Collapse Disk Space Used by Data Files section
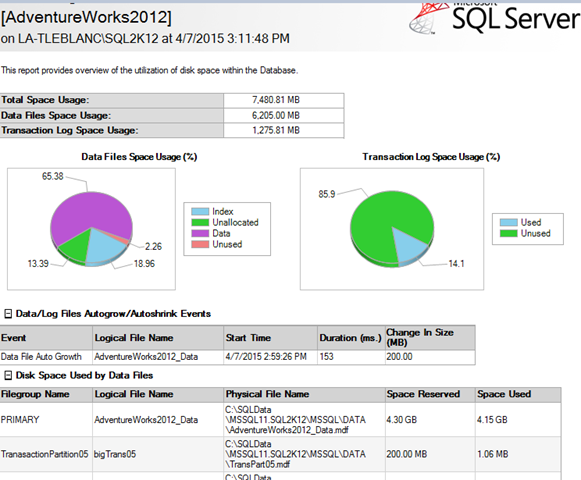The width and height of the screenshot is (581, 480). [8, 375]
